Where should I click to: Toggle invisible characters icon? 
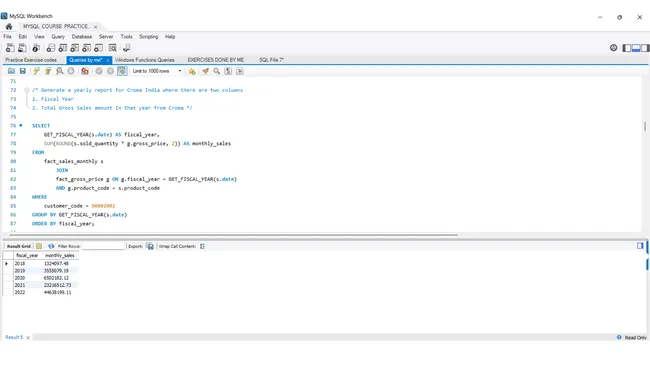pyautogui.click(x=228, y=71)
